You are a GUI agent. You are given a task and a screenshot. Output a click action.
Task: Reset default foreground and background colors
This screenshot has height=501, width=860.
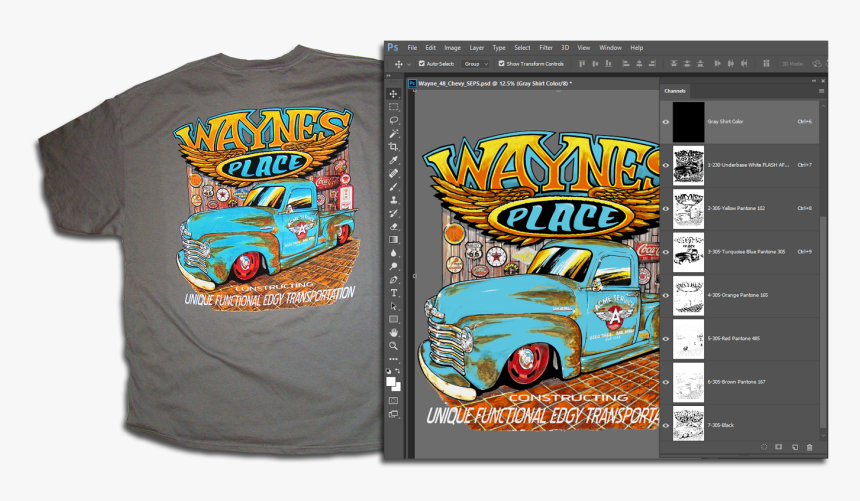[388, 371]
